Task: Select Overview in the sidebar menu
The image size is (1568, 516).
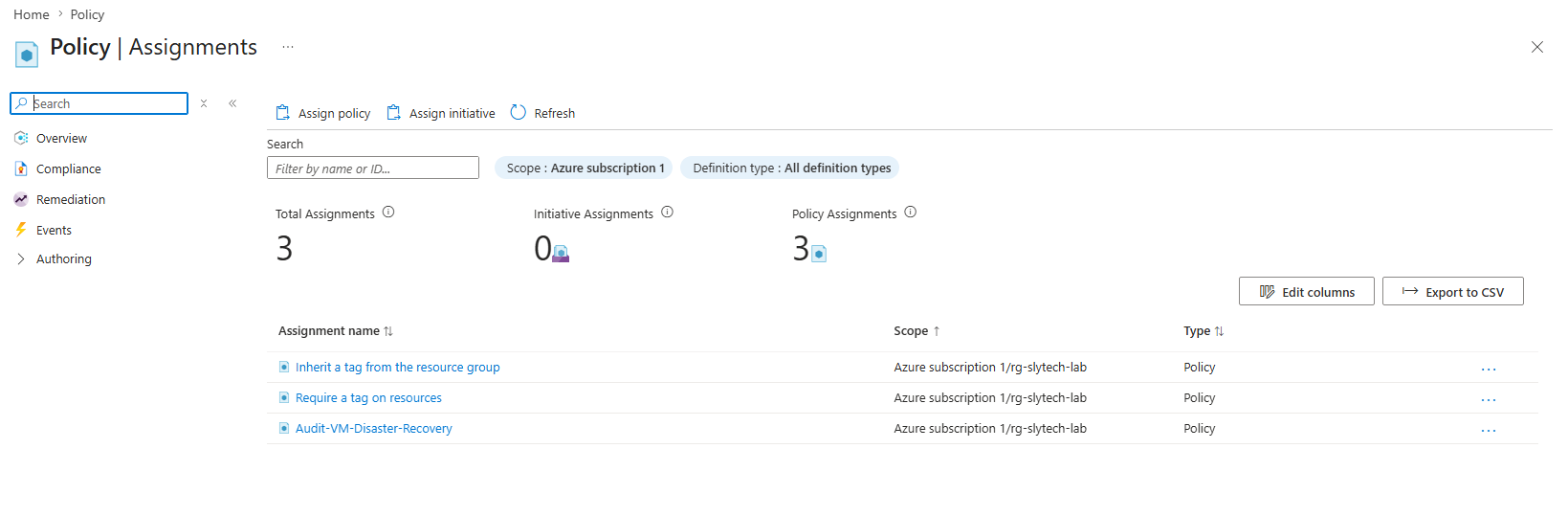Action: [x=61, y=138]
